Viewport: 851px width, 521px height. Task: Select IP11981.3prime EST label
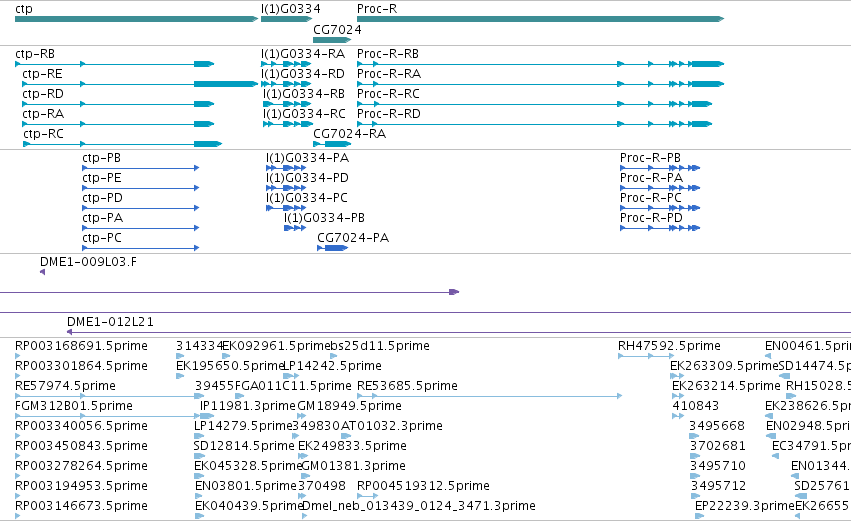coord(248,406)
